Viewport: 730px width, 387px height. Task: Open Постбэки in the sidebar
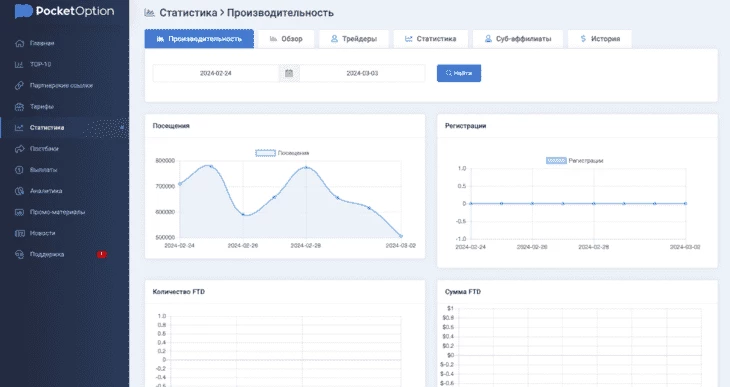coord(44,149)
